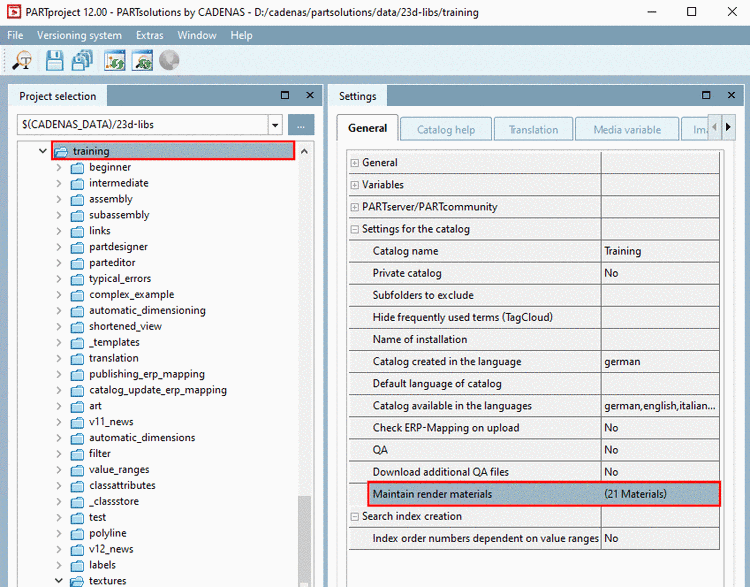Click the first green-arrows window toolbar icon
The height and width of the screenshot is (587, 750).
(x=114, y=61)
